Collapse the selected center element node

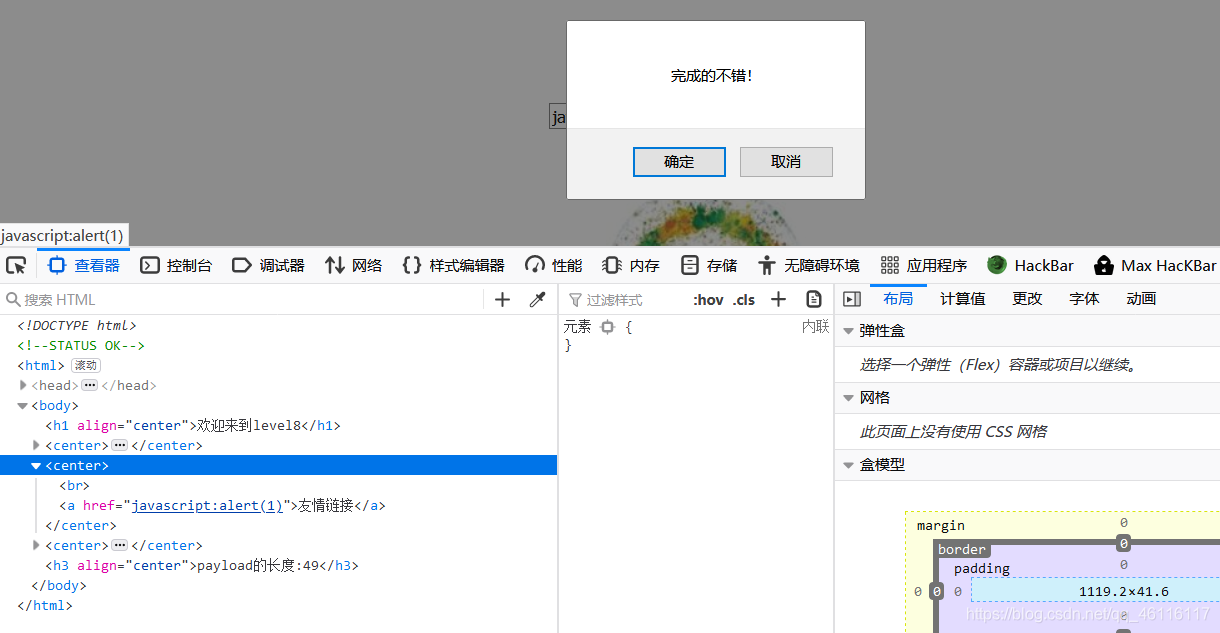(x=37, y=465)
